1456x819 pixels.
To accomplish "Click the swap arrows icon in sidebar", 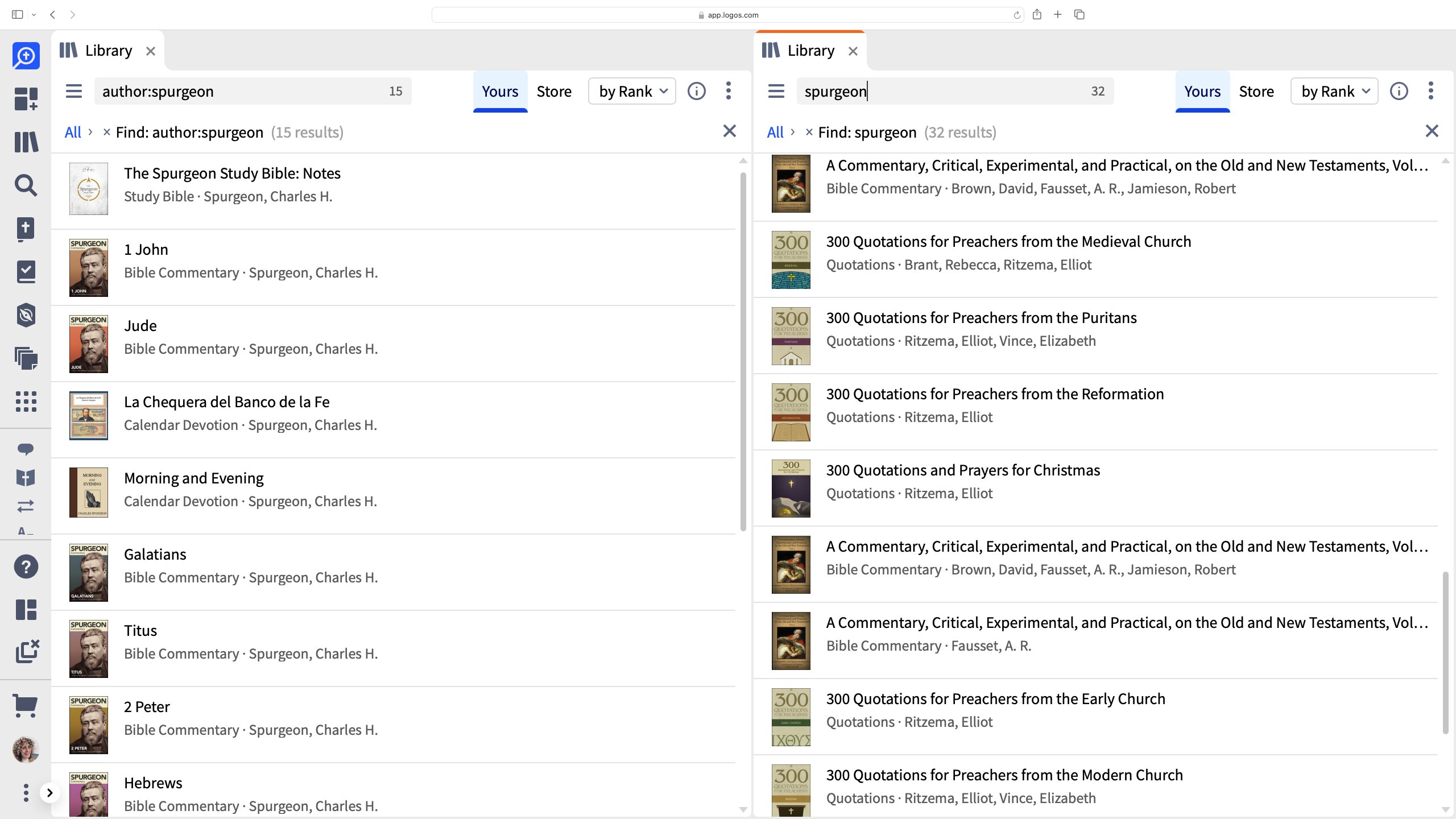I will point(26,506).
